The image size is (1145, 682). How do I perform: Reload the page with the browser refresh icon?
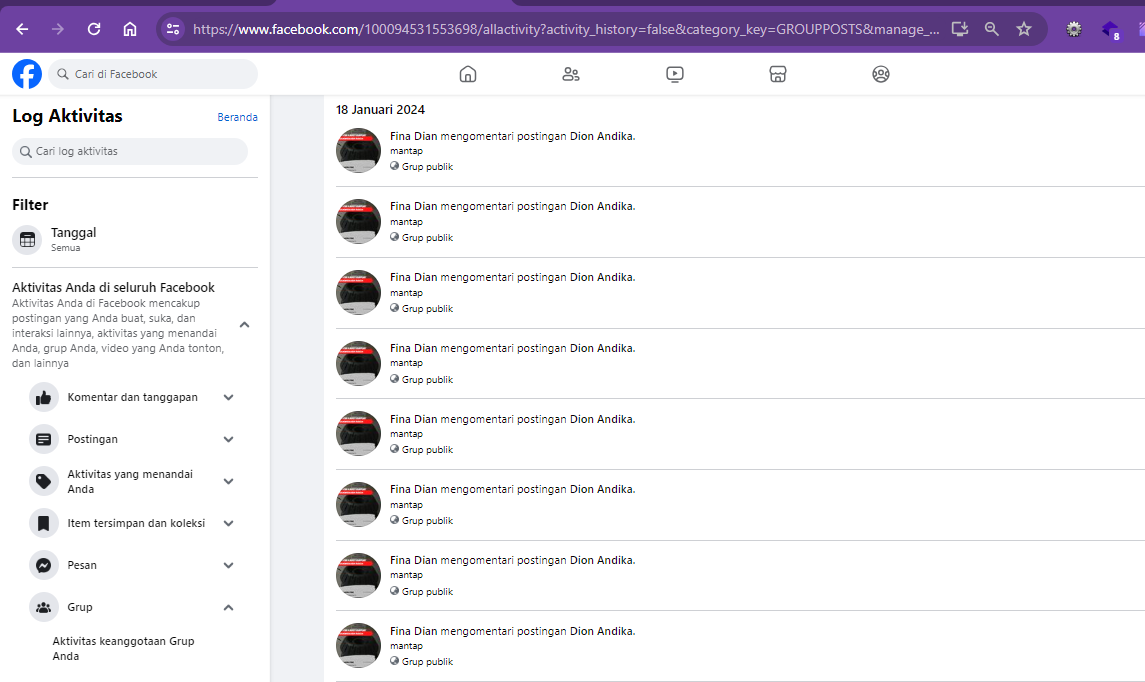tap(93, 29)
